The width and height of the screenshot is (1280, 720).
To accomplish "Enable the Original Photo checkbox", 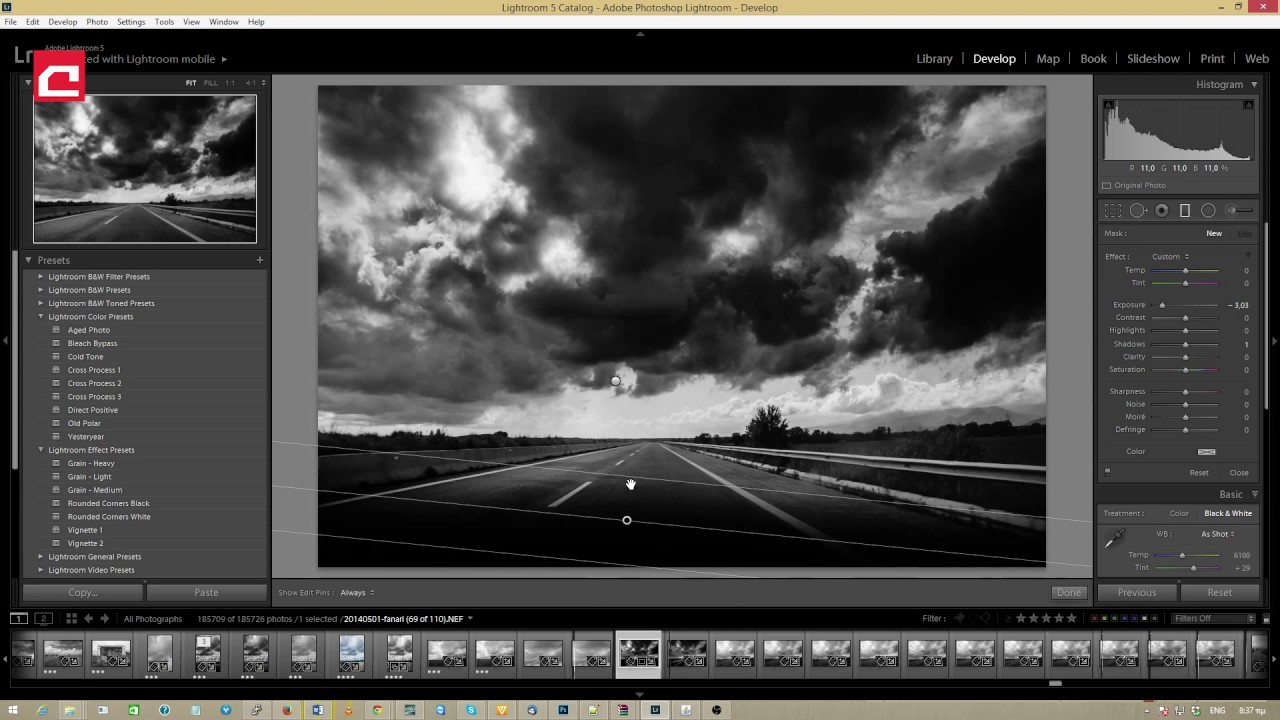I will (x=1107, y=186).
